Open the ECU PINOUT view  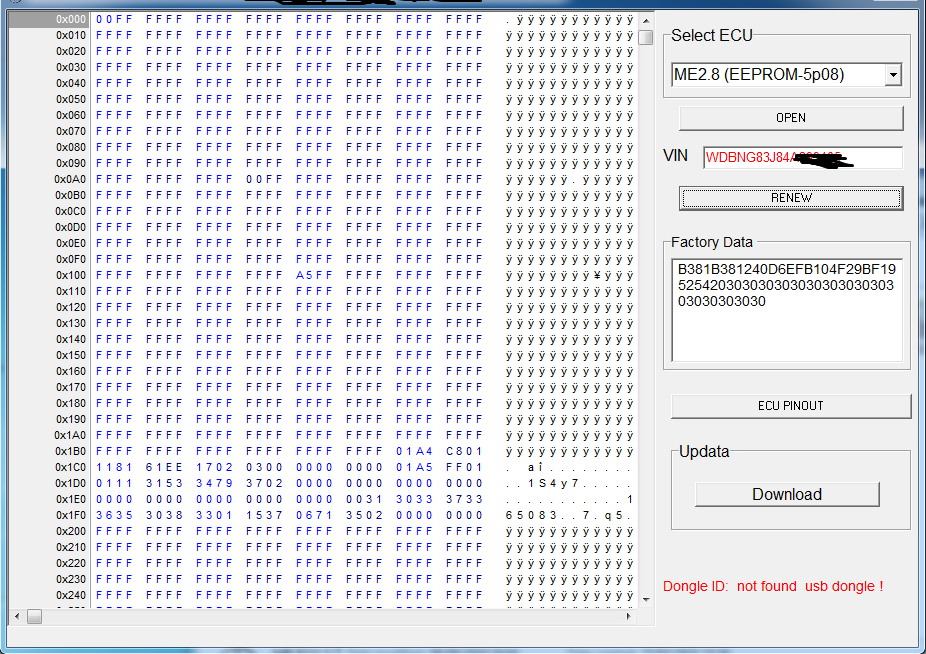click(790, 406)
